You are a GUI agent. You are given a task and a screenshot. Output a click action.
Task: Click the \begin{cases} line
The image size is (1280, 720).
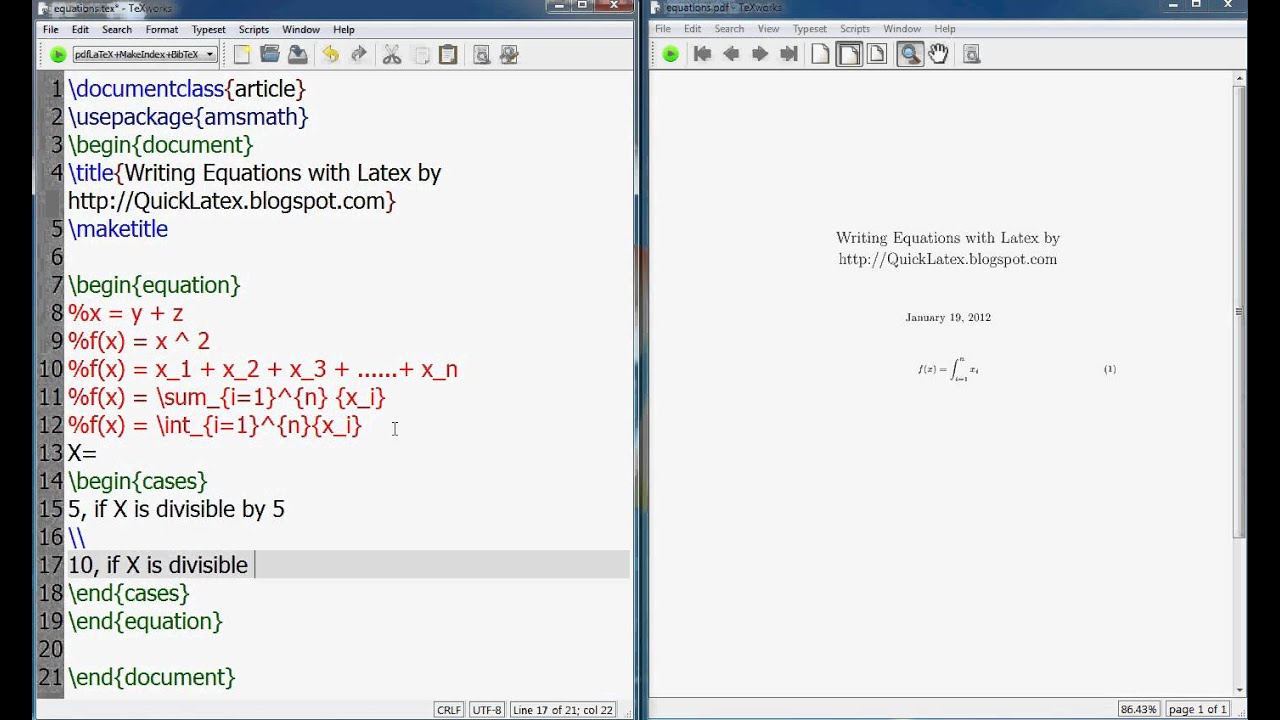[x=138, y=481]
